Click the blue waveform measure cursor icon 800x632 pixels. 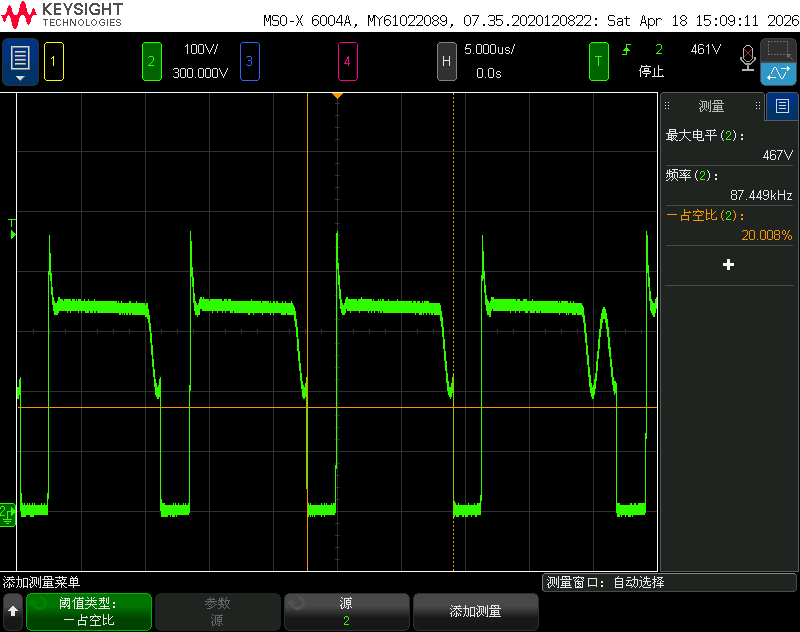779,73
